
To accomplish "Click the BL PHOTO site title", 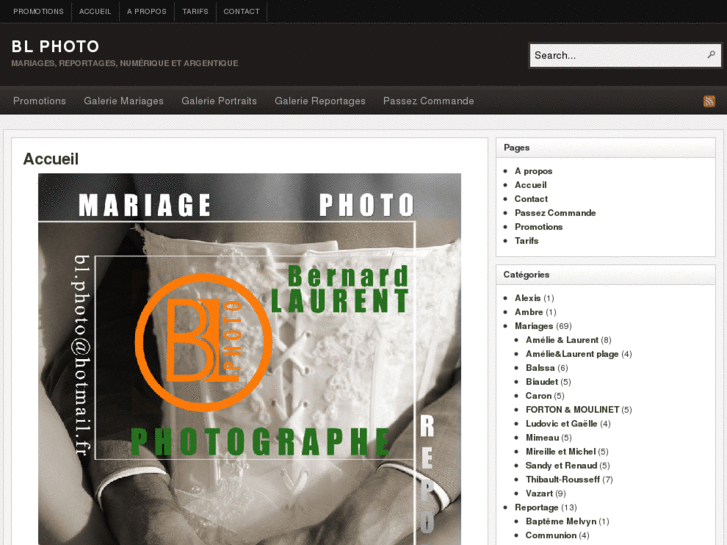I will pos(55,46).
